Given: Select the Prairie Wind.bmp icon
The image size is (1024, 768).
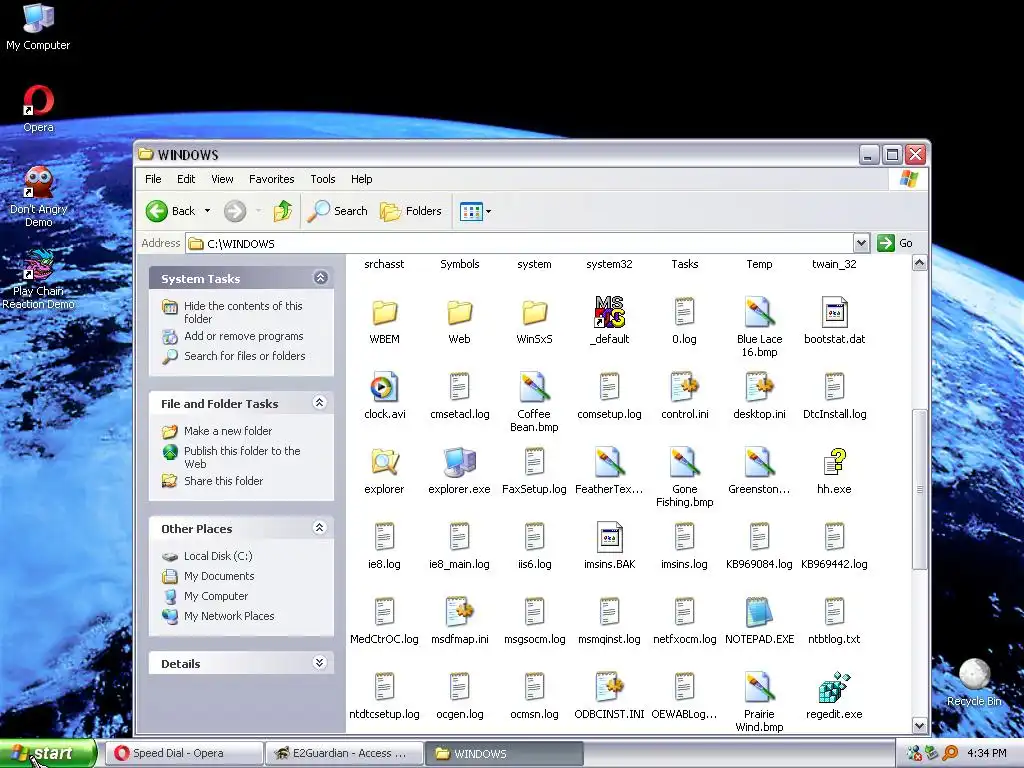Looking at the screenshot, I should 760,687.
